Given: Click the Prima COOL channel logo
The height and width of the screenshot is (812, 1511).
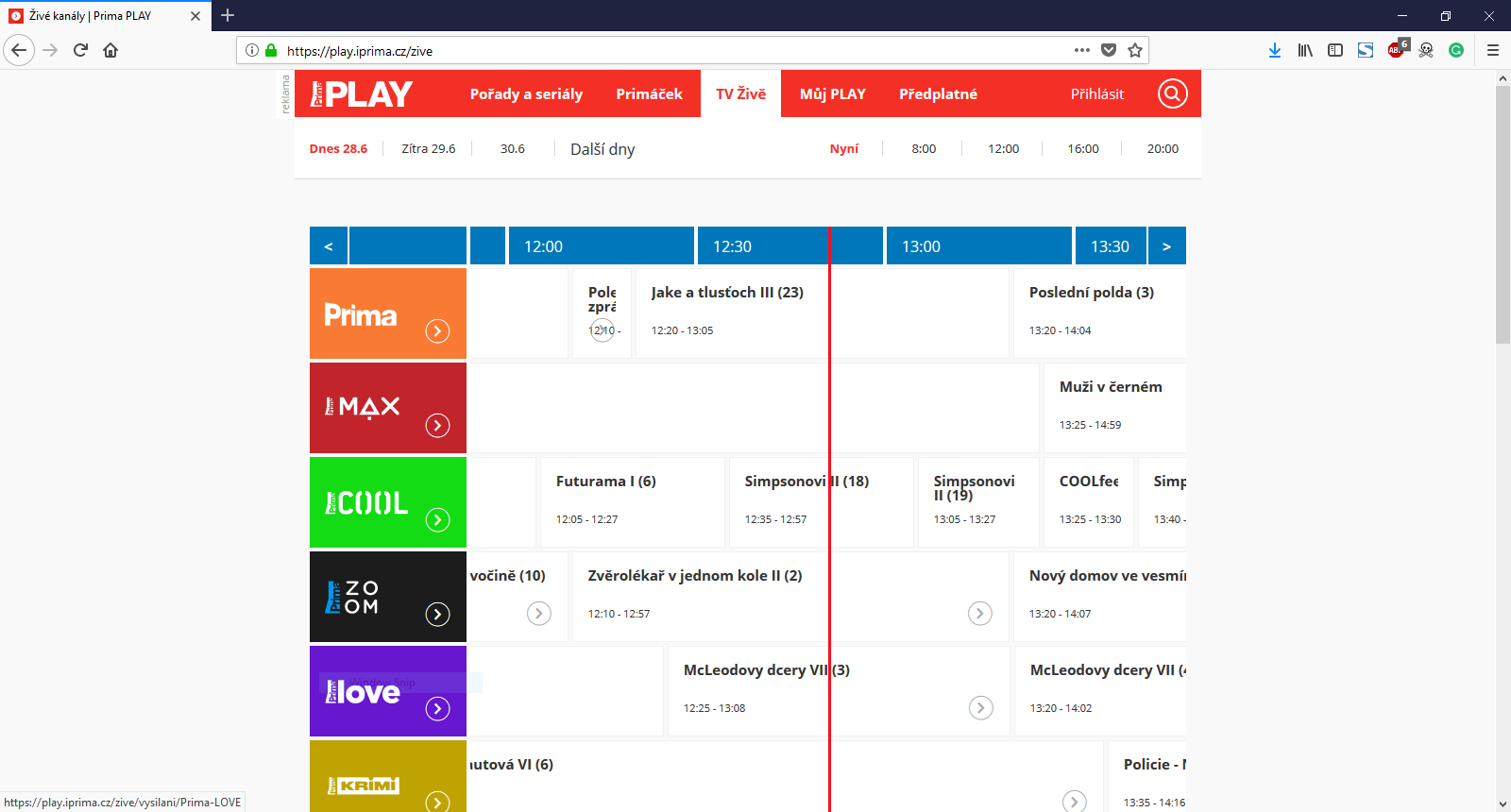Looking at the screenshot, I should (366, 502).
